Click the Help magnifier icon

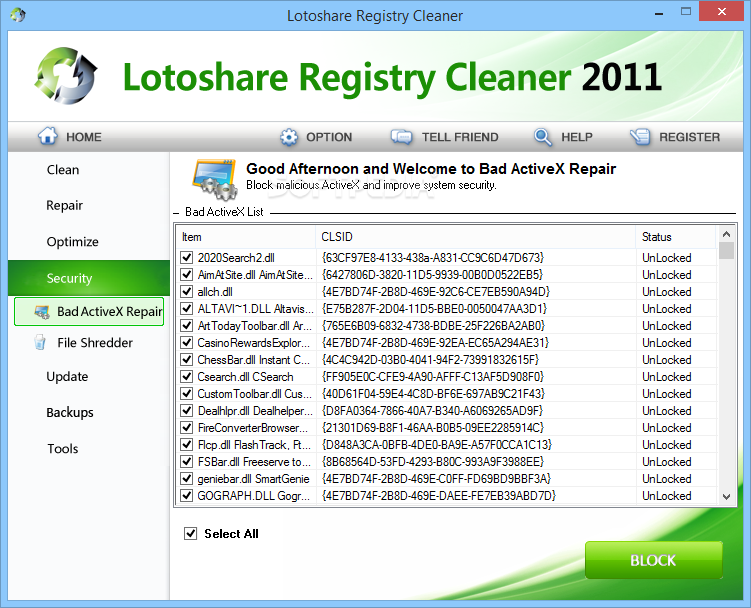coord(543,137)
